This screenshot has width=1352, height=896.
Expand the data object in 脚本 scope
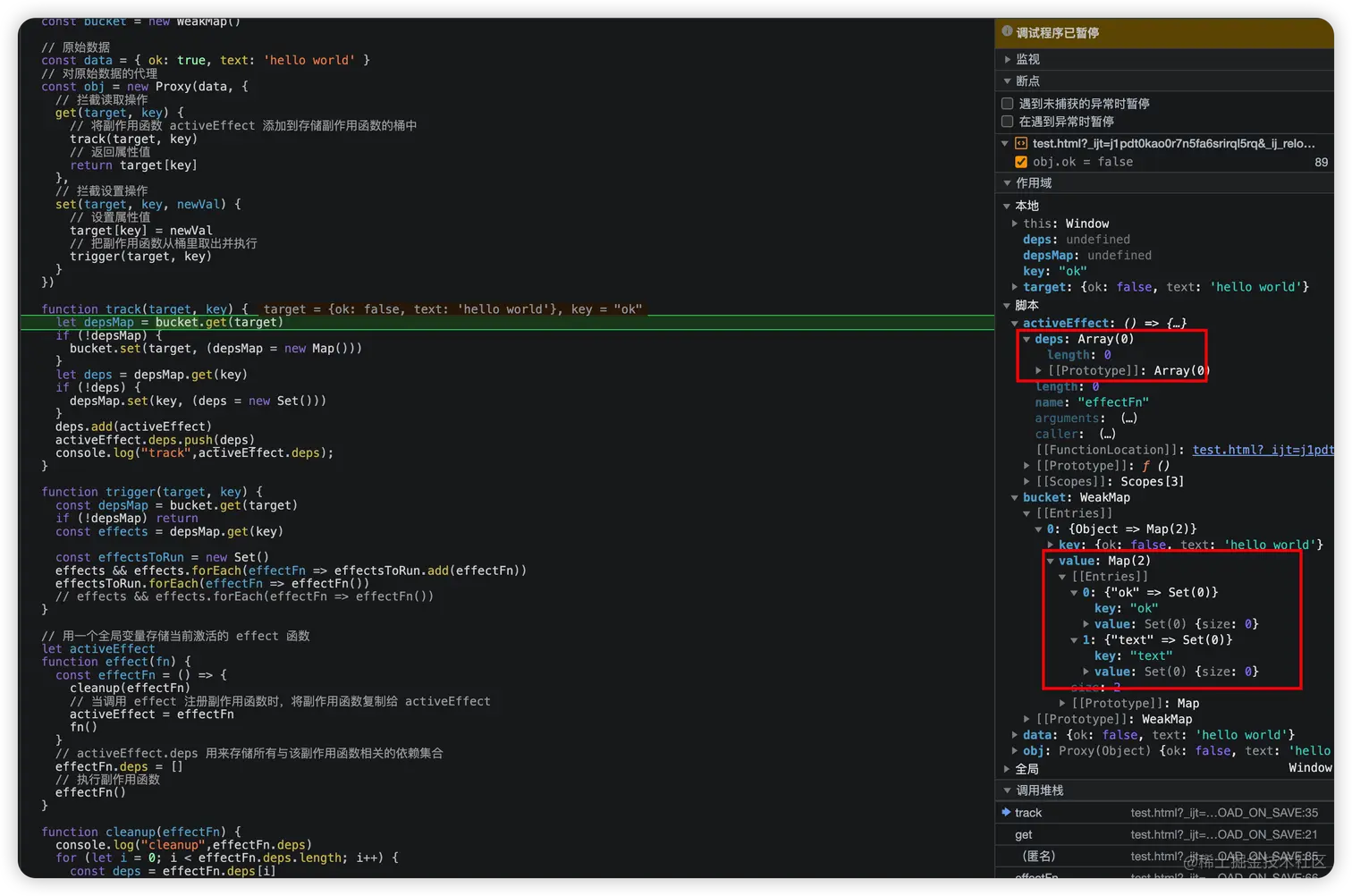[x=1015, y=735]
